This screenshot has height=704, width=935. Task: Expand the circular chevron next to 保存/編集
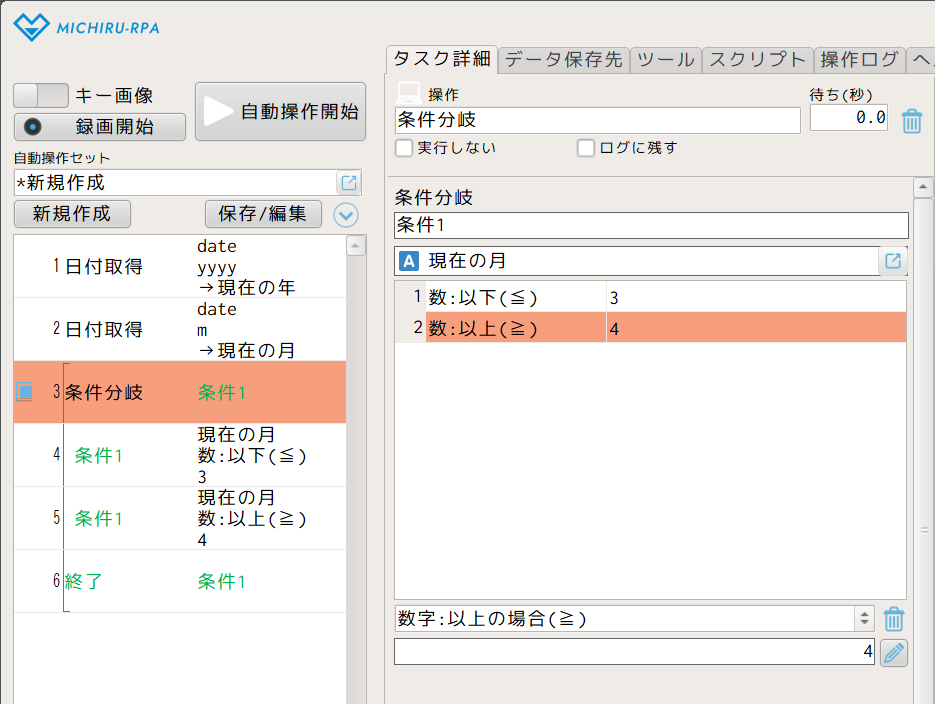point(345,214)
